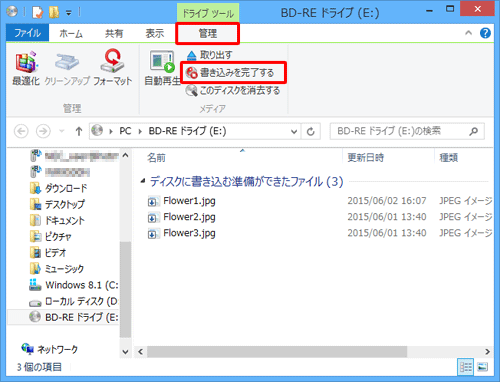Click navigation pane scroll up arrow
This screenshot has width=500, height=382.
[x=125, y=155]
